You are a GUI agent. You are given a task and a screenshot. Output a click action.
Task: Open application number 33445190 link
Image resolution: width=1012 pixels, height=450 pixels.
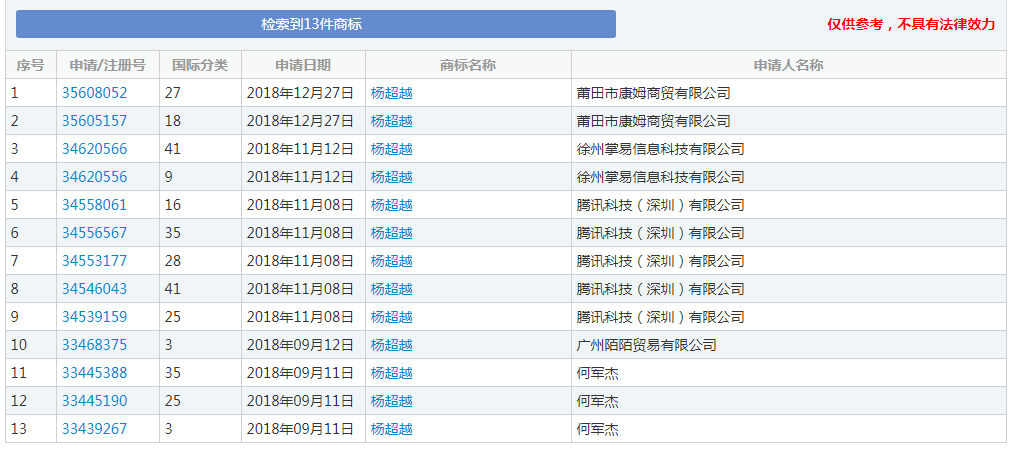(x=95, y=401)
